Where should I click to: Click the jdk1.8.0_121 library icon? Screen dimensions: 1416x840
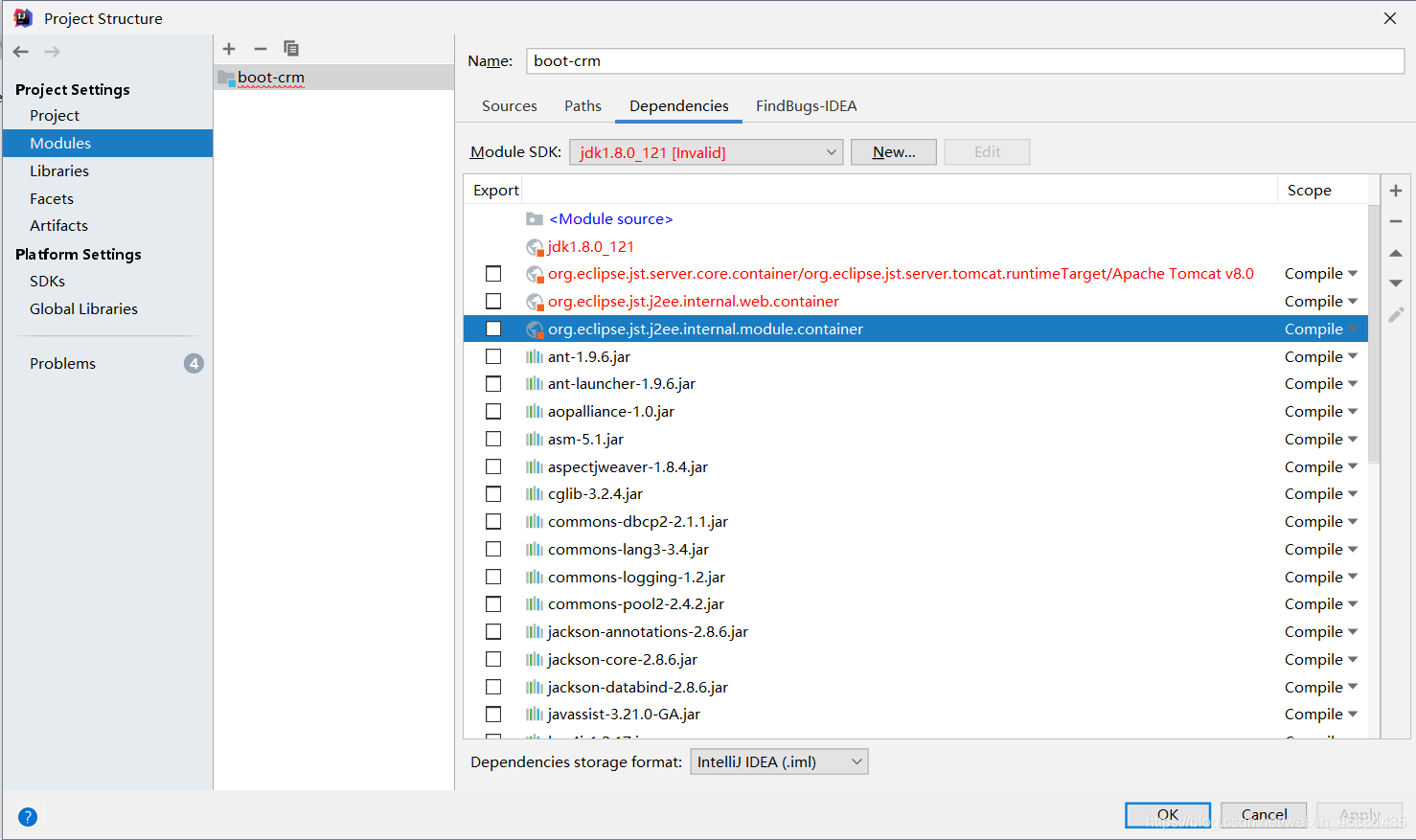tap(535, 247)
